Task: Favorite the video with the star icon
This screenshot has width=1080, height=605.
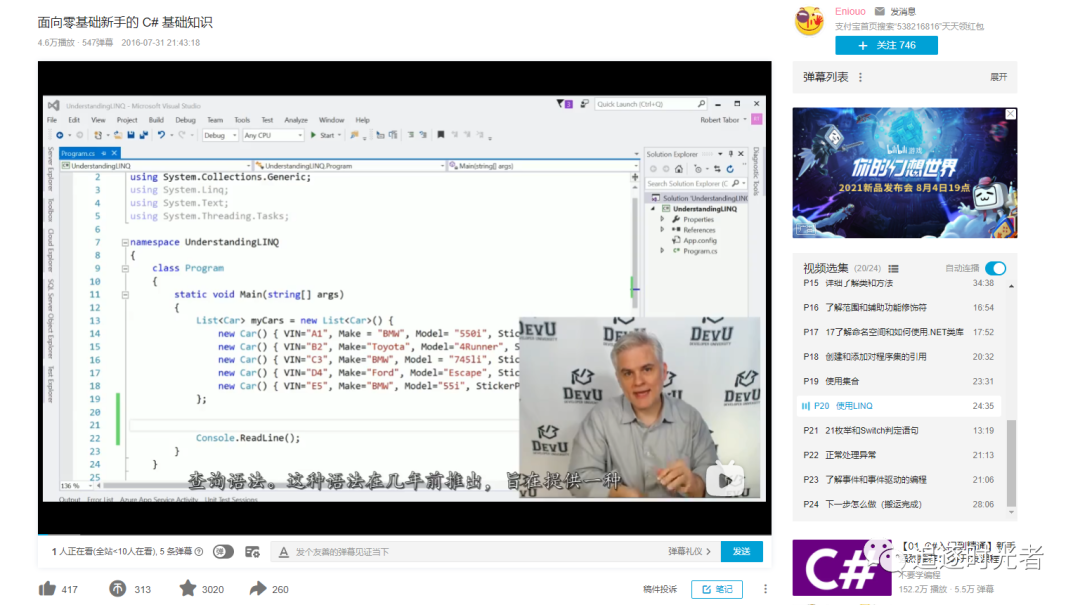Action: point(188,588)
